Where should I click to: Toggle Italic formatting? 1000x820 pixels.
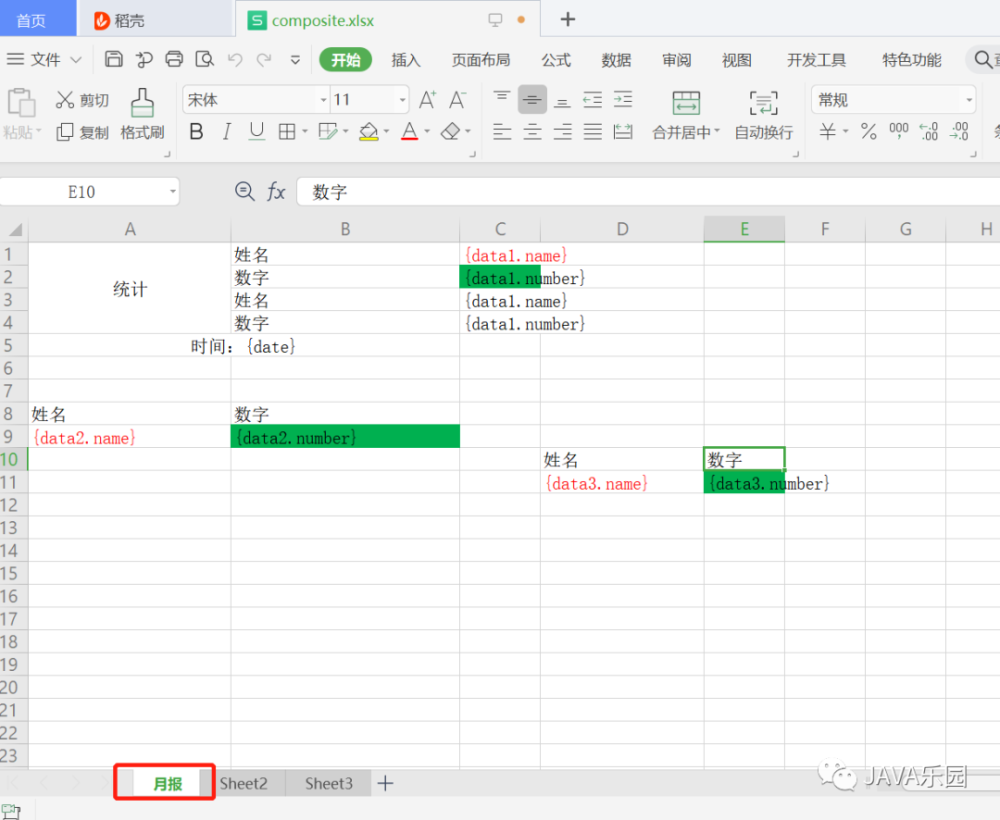click(x=226, y=132)
